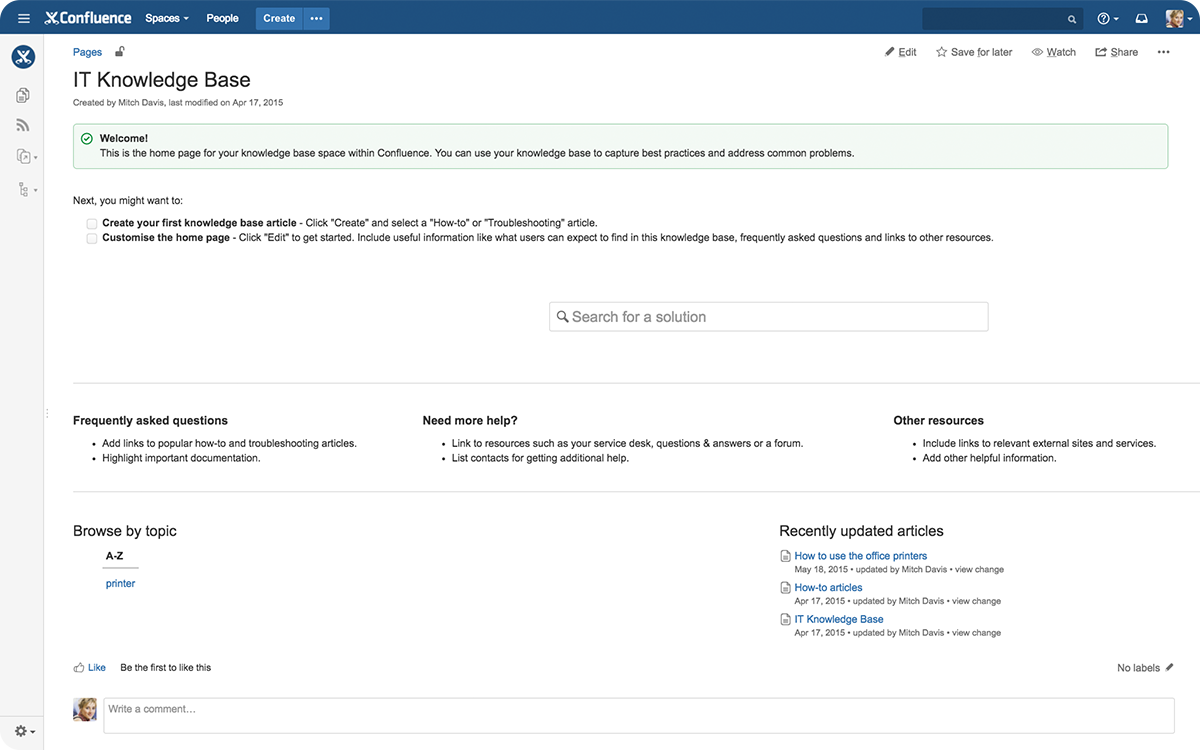Select the Blog/RSS icon in the sidebar
This screenshot has width=1200, height=750.
pyautogui.click(x=23, y=124)
